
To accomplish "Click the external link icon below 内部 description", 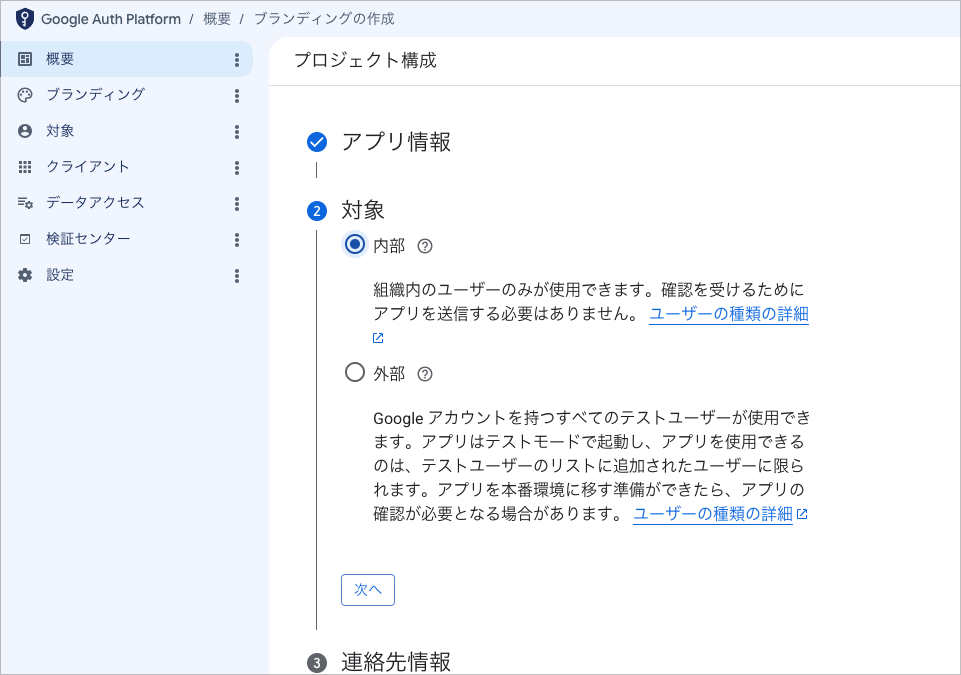I will tap(378, 338).
